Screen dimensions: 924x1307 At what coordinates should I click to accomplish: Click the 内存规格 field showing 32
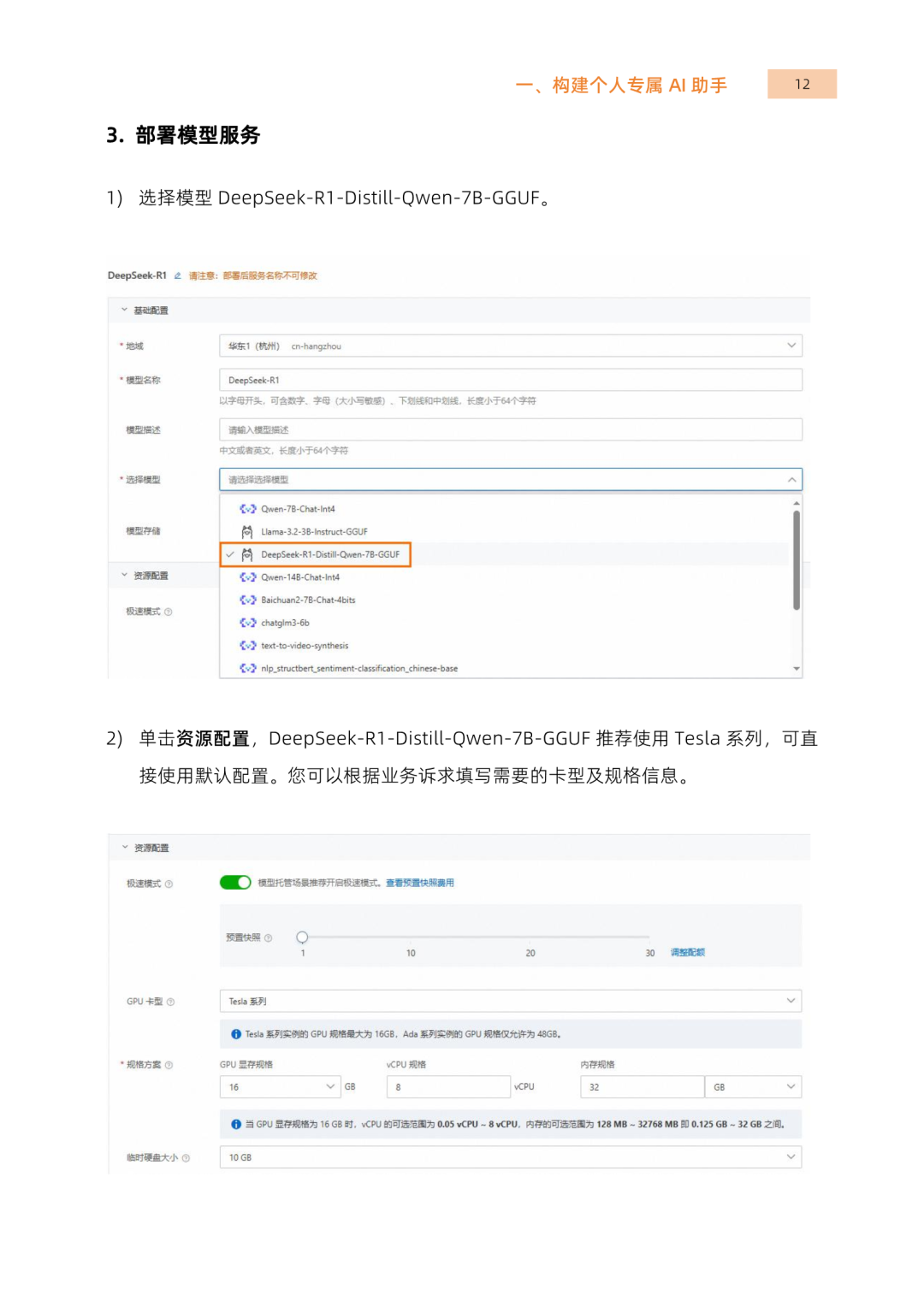643,1087
